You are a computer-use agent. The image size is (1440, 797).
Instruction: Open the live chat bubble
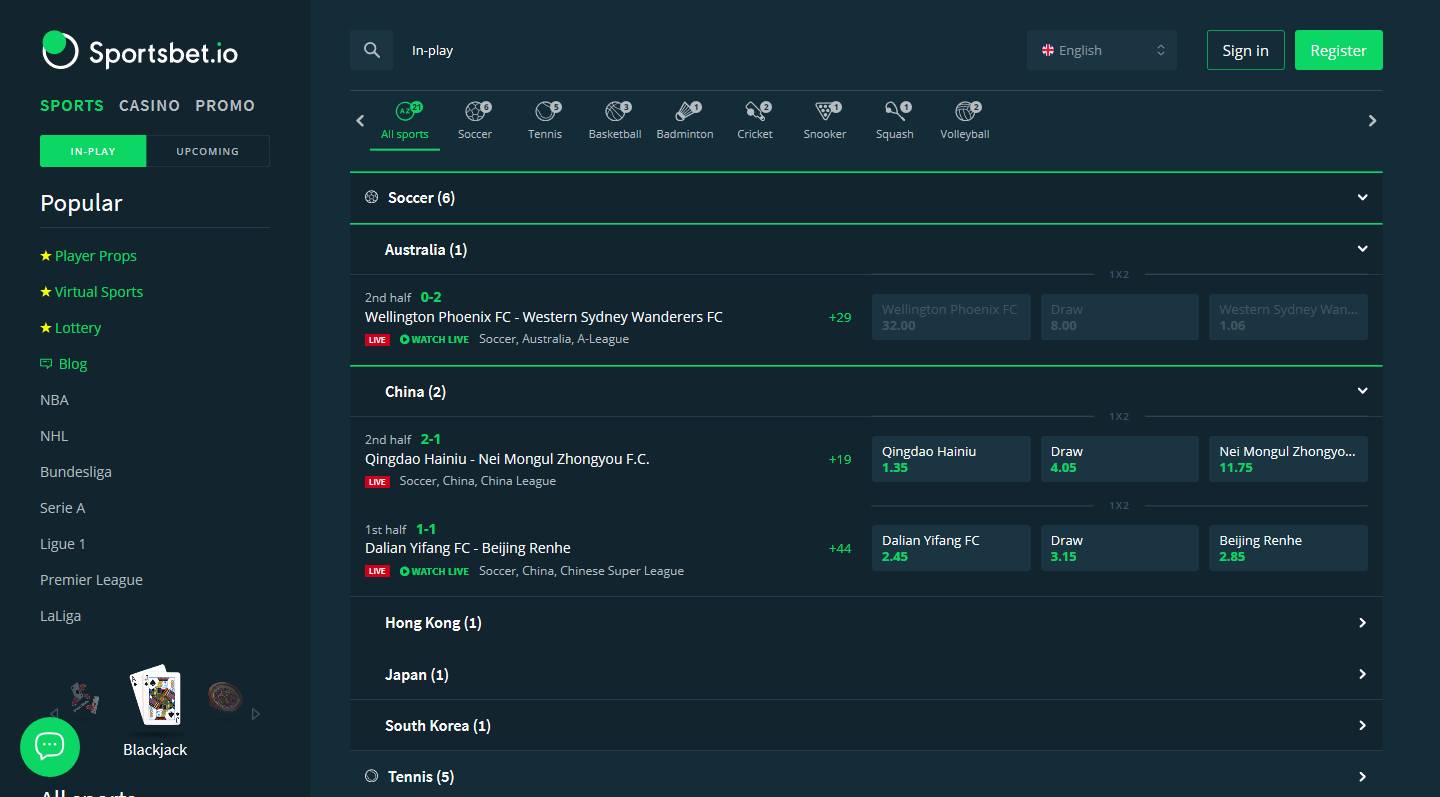tap(50, 746)
